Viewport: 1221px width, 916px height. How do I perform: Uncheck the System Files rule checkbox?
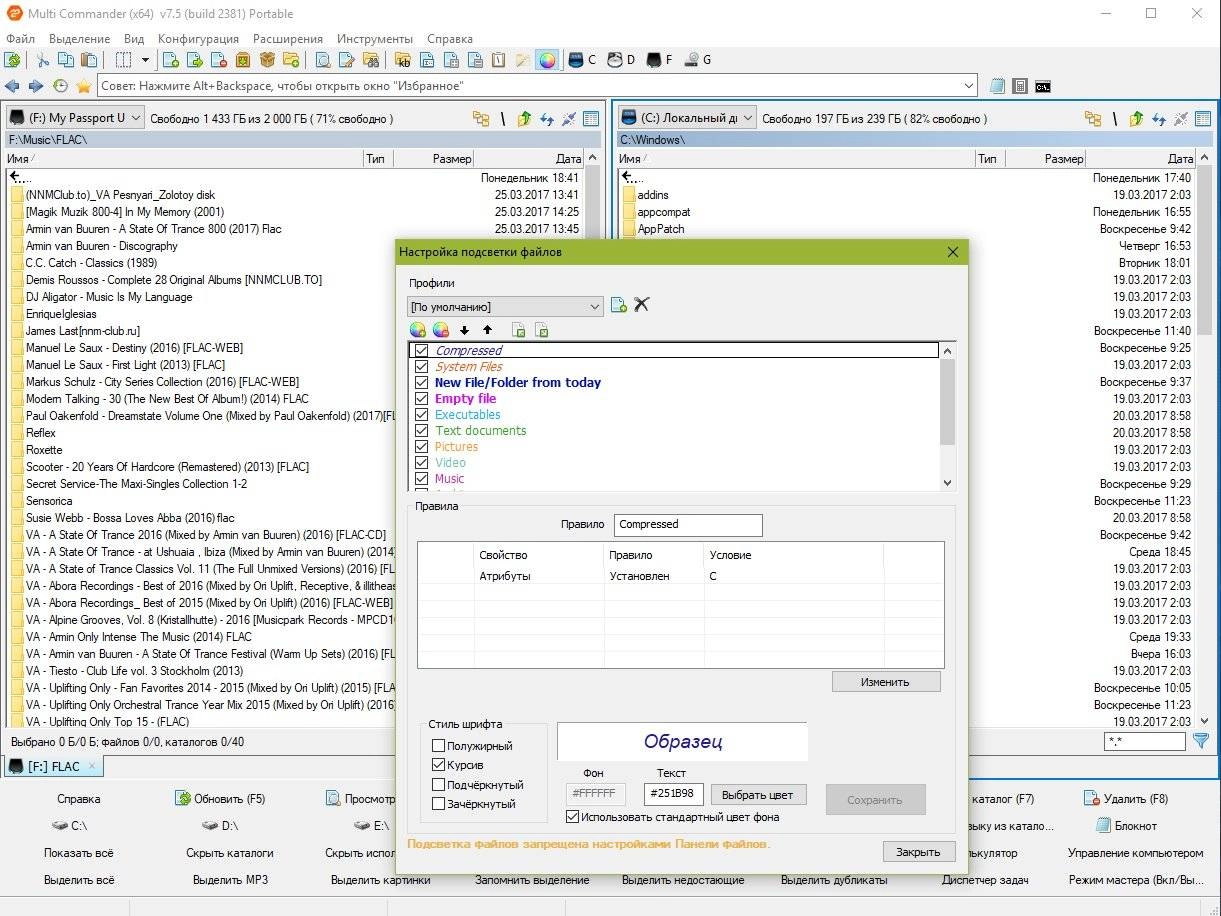click(x=422, y=367)
